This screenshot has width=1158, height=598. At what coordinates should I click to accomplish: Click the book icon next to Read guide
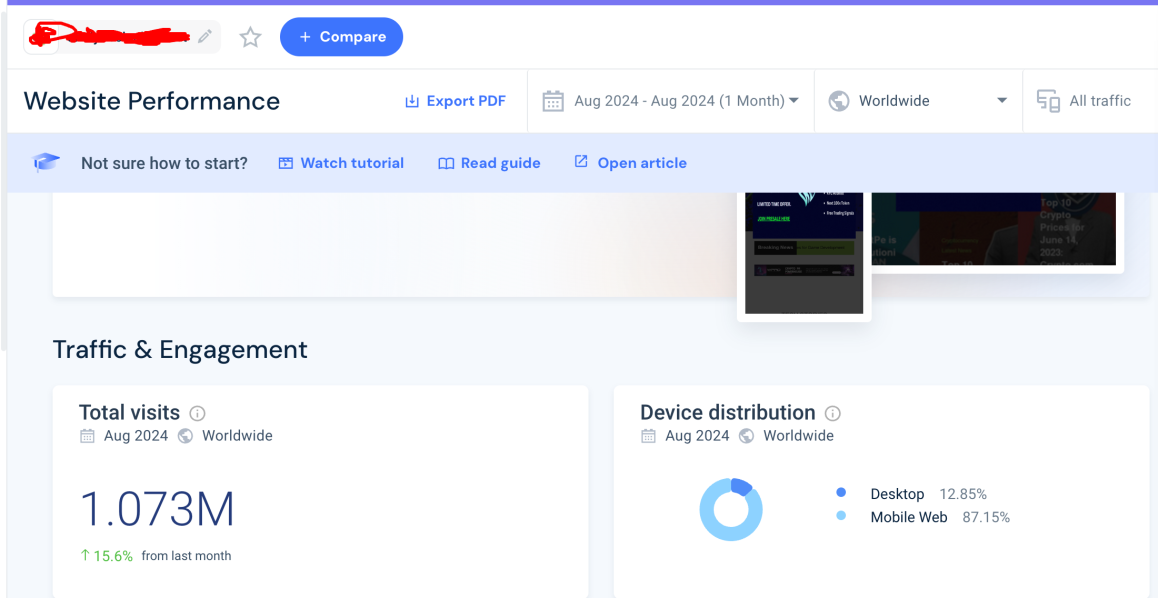[445, 164]
